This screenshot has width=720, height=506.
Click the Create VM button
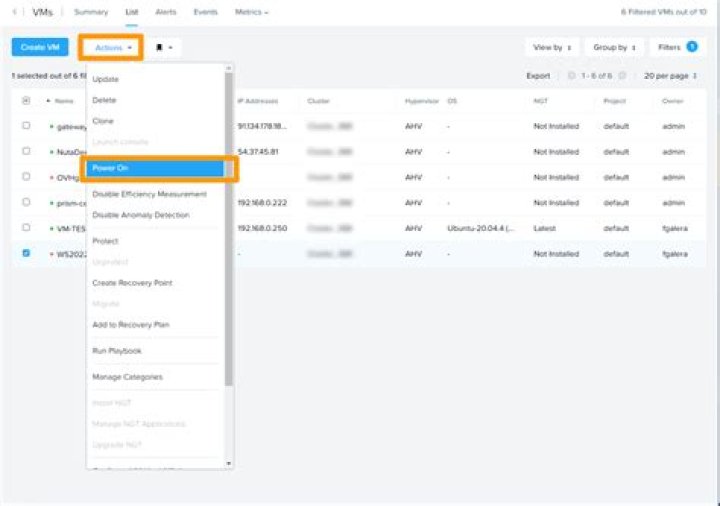39,47
